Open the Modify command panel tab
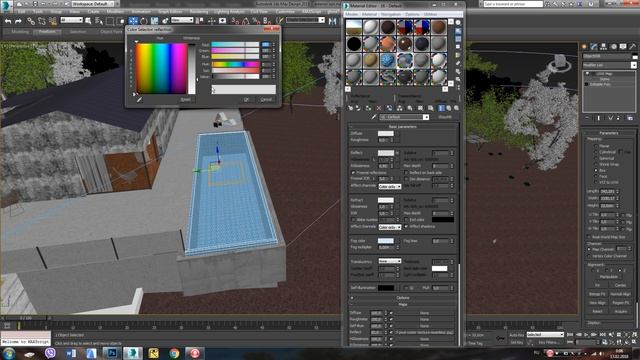Screen dimensions: 640x360 click(x=594, y=47)
